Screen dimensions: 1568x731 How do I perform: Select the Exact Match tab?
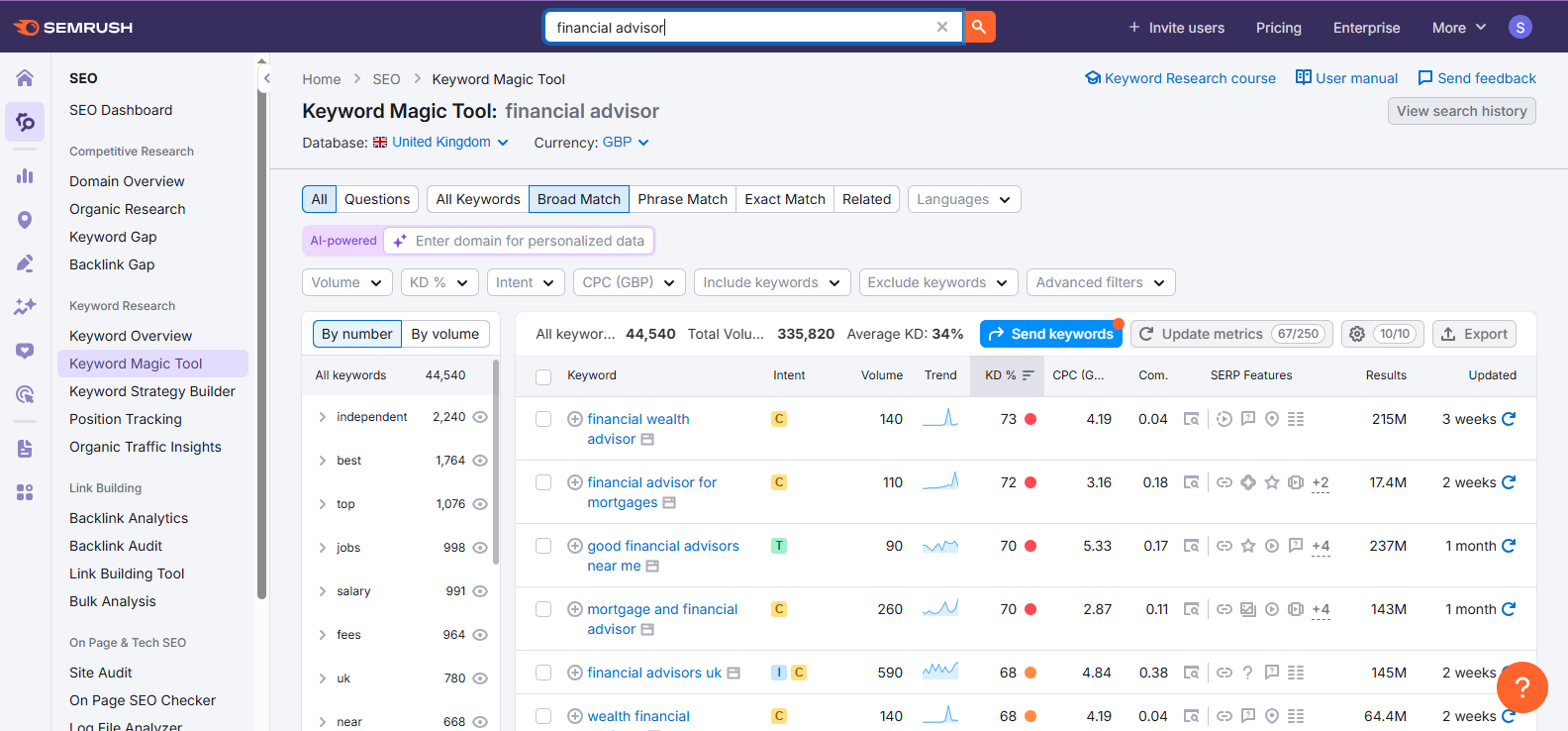(785, 199)
